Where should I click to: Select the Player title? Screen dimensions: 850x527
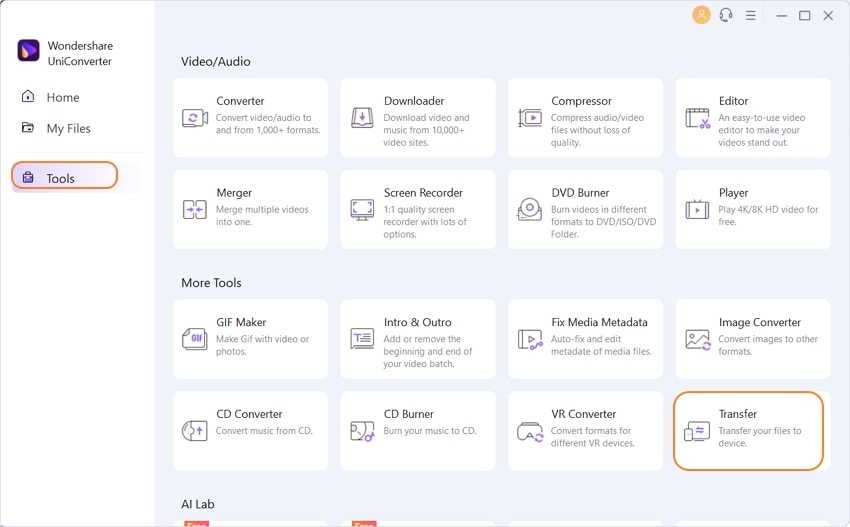(x=733, y=192)
